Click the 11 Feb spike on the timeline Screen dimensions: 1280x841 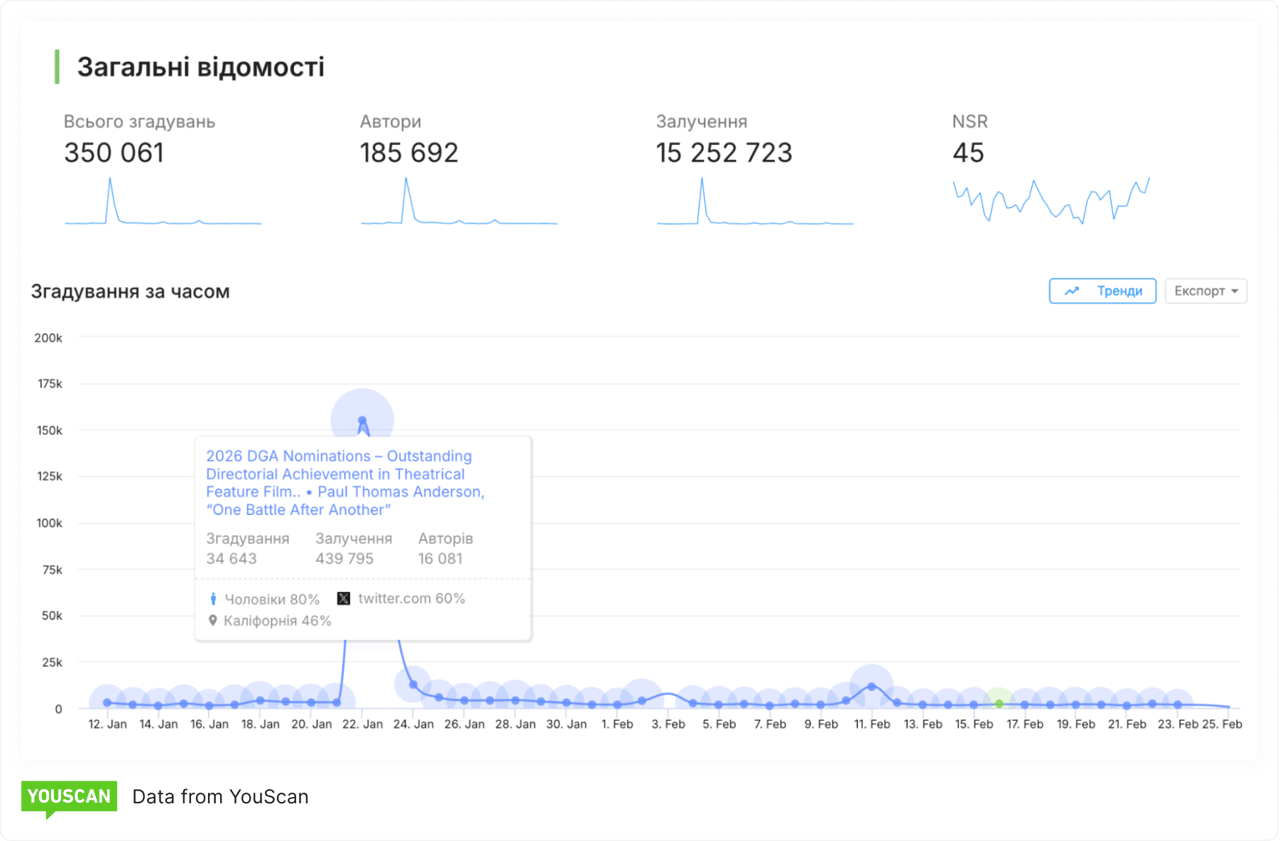pyautogui.click(x=871, y=685)
